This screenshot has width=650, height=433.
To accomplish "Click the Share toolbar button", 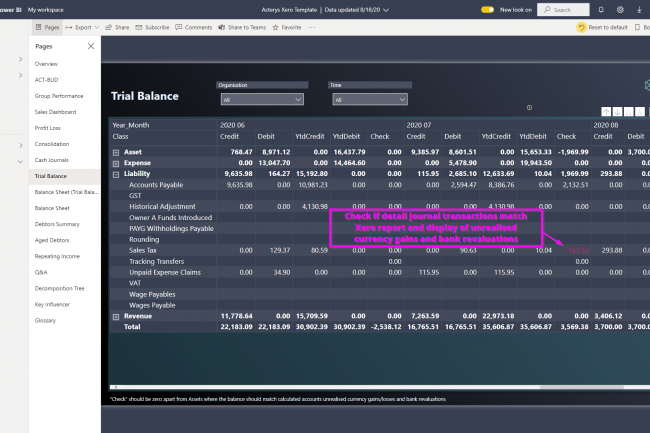I will (x=117, y=27).
